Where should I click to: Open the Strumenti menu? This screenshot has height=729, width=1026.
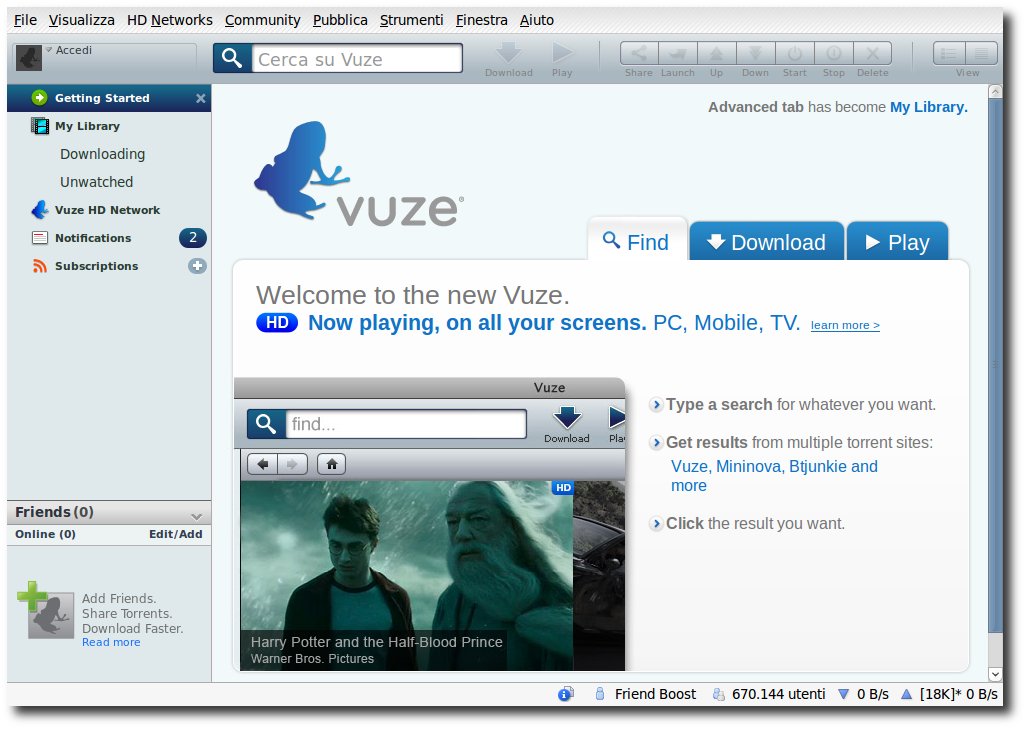click(412, 20)
